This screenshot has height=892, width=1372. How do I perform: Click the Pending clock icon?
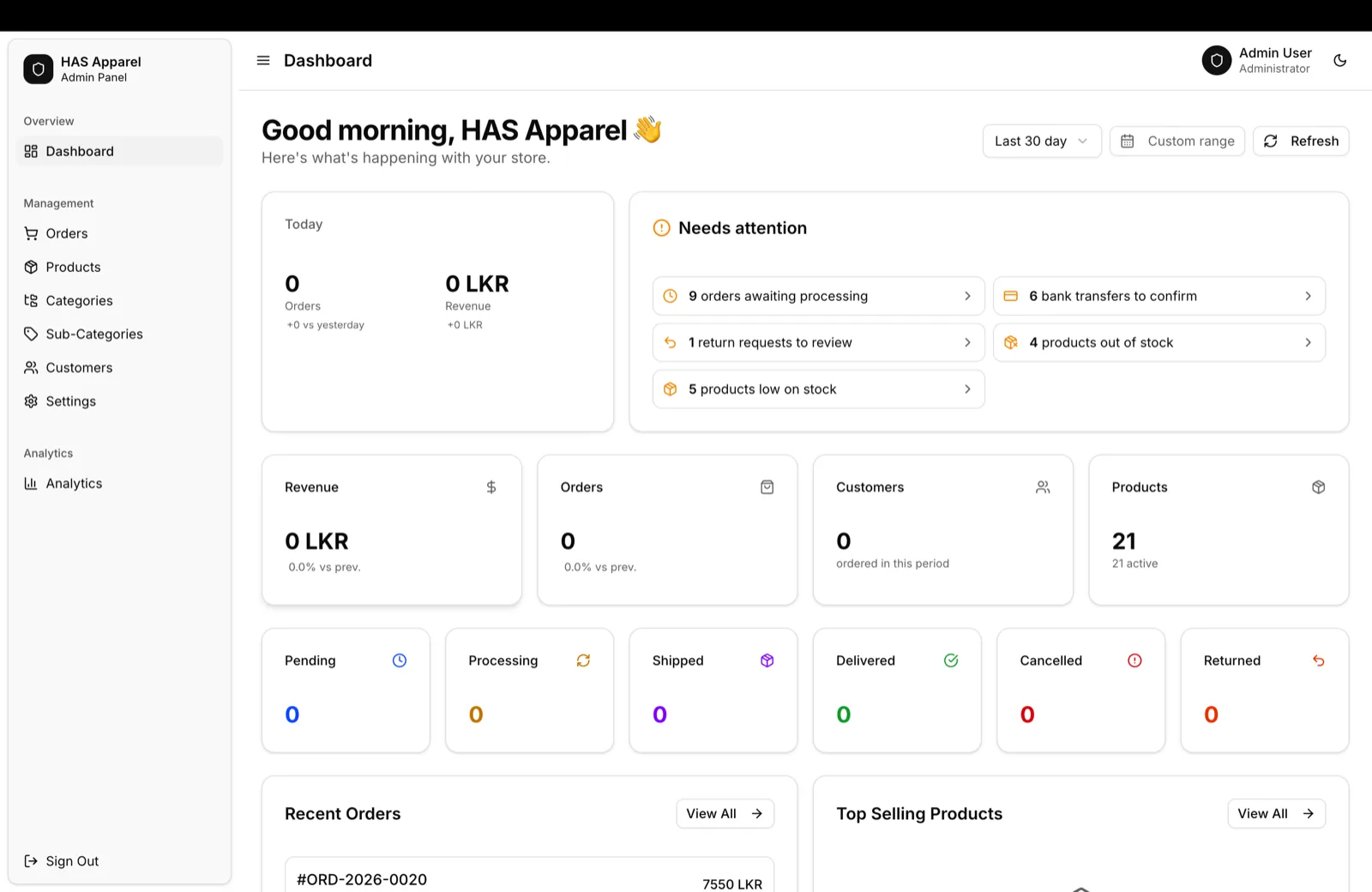[400, 660]
